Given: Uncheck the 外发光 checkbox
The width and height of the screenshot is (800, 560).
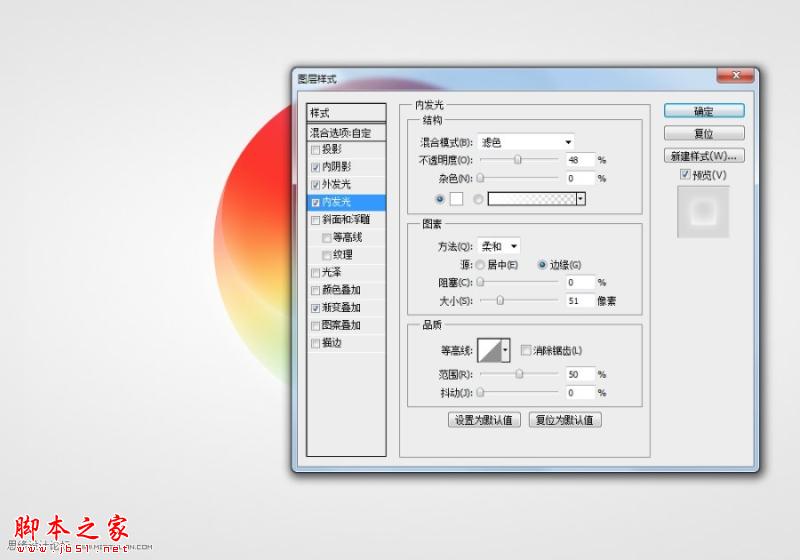Looking at the screenshot, I should click(315, 185).
